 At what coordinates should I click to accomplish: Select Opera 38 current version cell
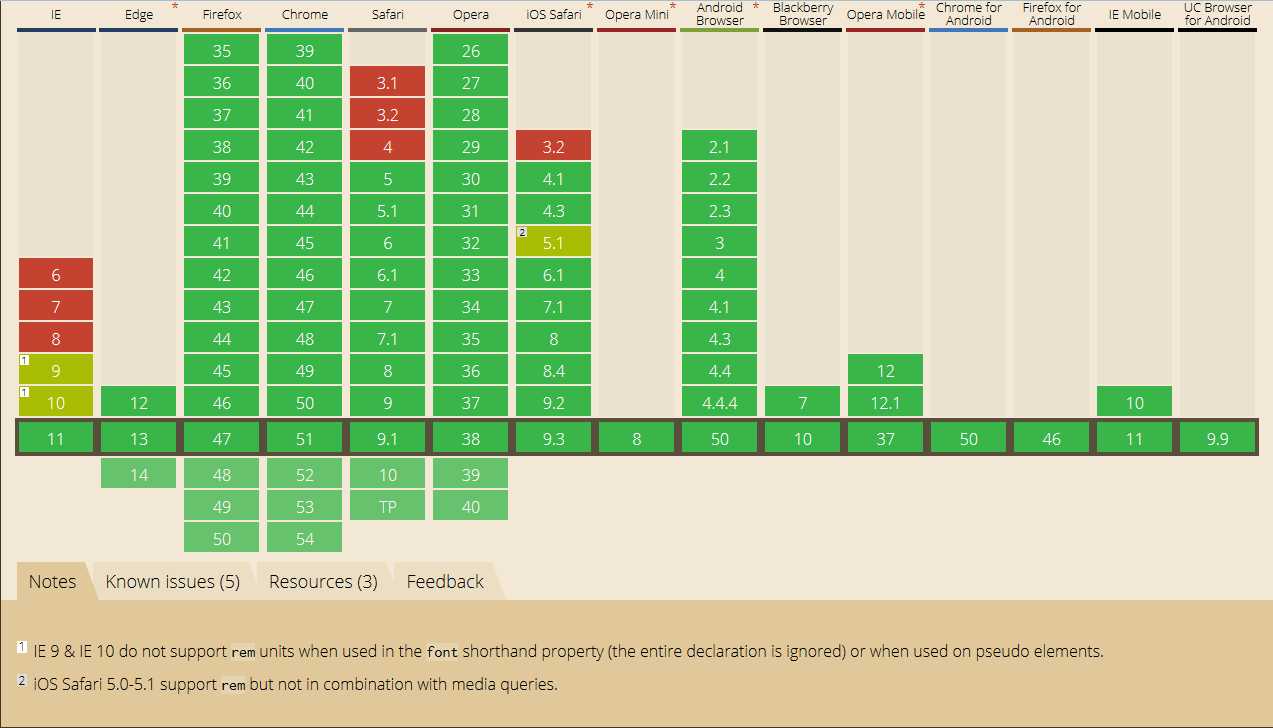coord(471,439)
